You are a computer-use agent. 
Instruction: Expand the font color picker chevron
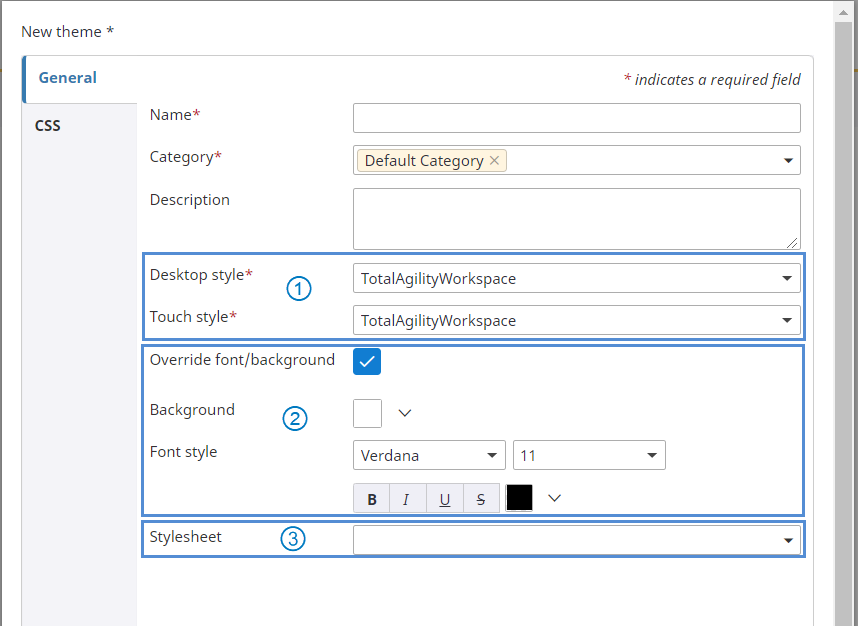click(555, 498)
